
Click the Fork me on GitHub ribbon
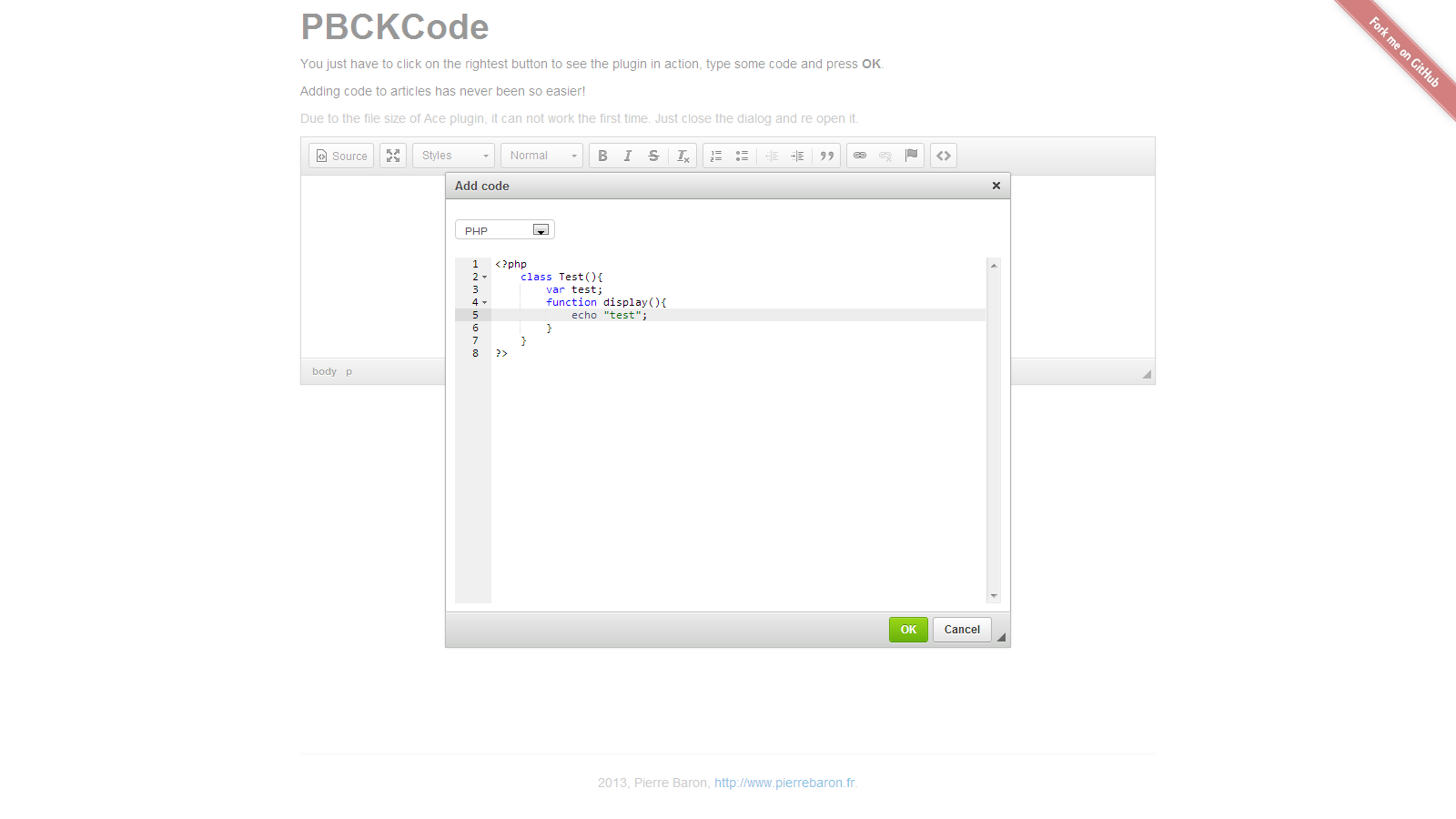pyautogui.click(x=1404, y=53)
